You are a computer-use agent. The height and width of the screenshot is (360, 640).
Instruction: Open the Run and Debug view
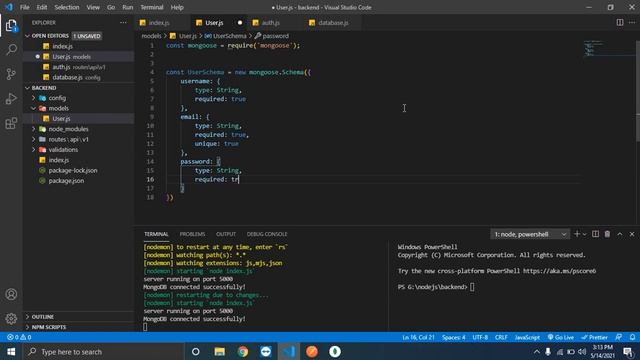click(x=11, y=98)
